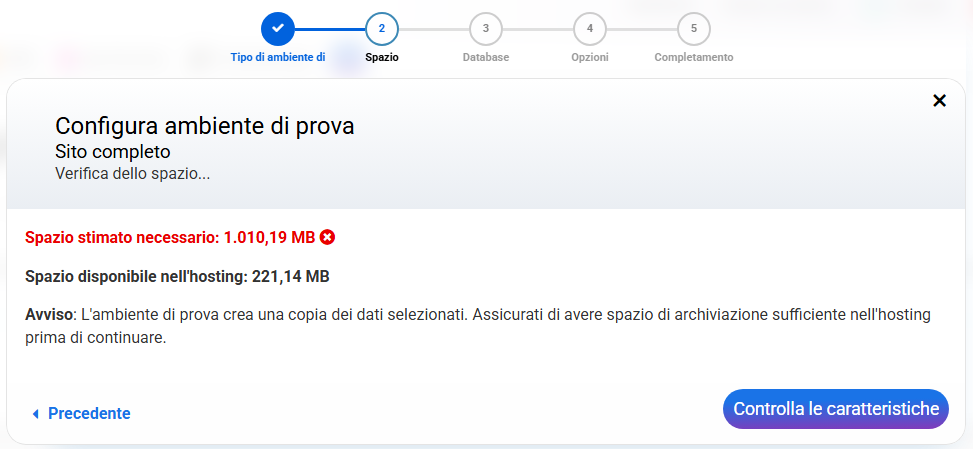Open the 'Opzioni' step label
The image size is (973, 449).
pos(590,57)
